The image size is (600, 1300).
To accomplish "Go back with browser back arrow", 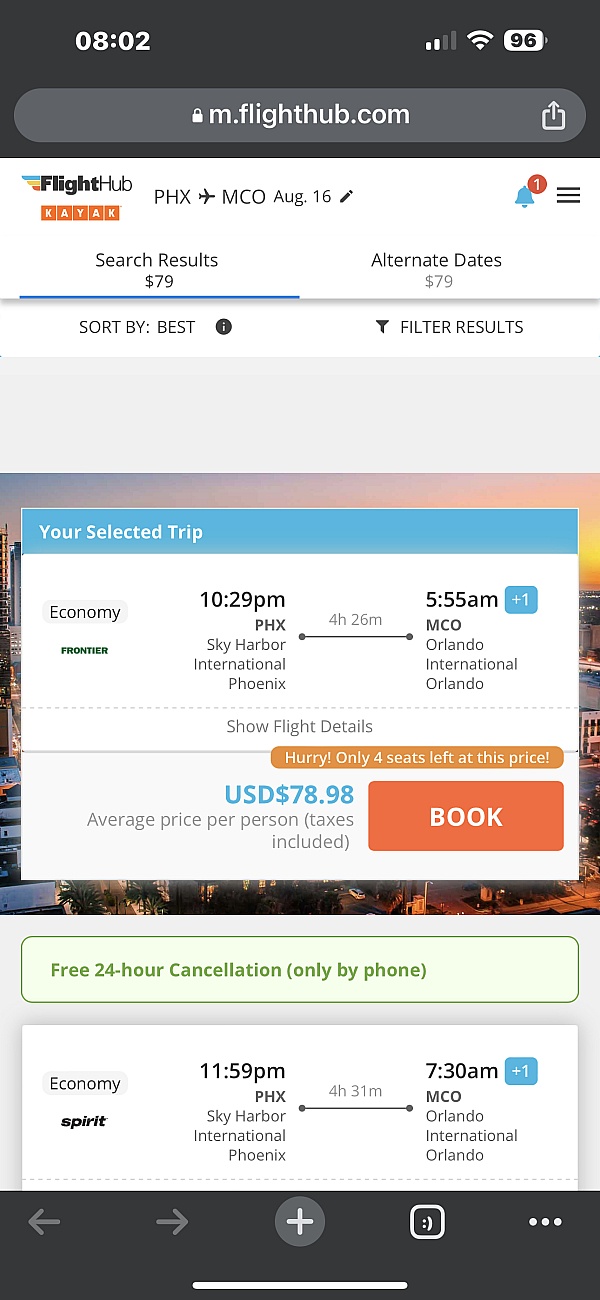I will coord(44,1221).
